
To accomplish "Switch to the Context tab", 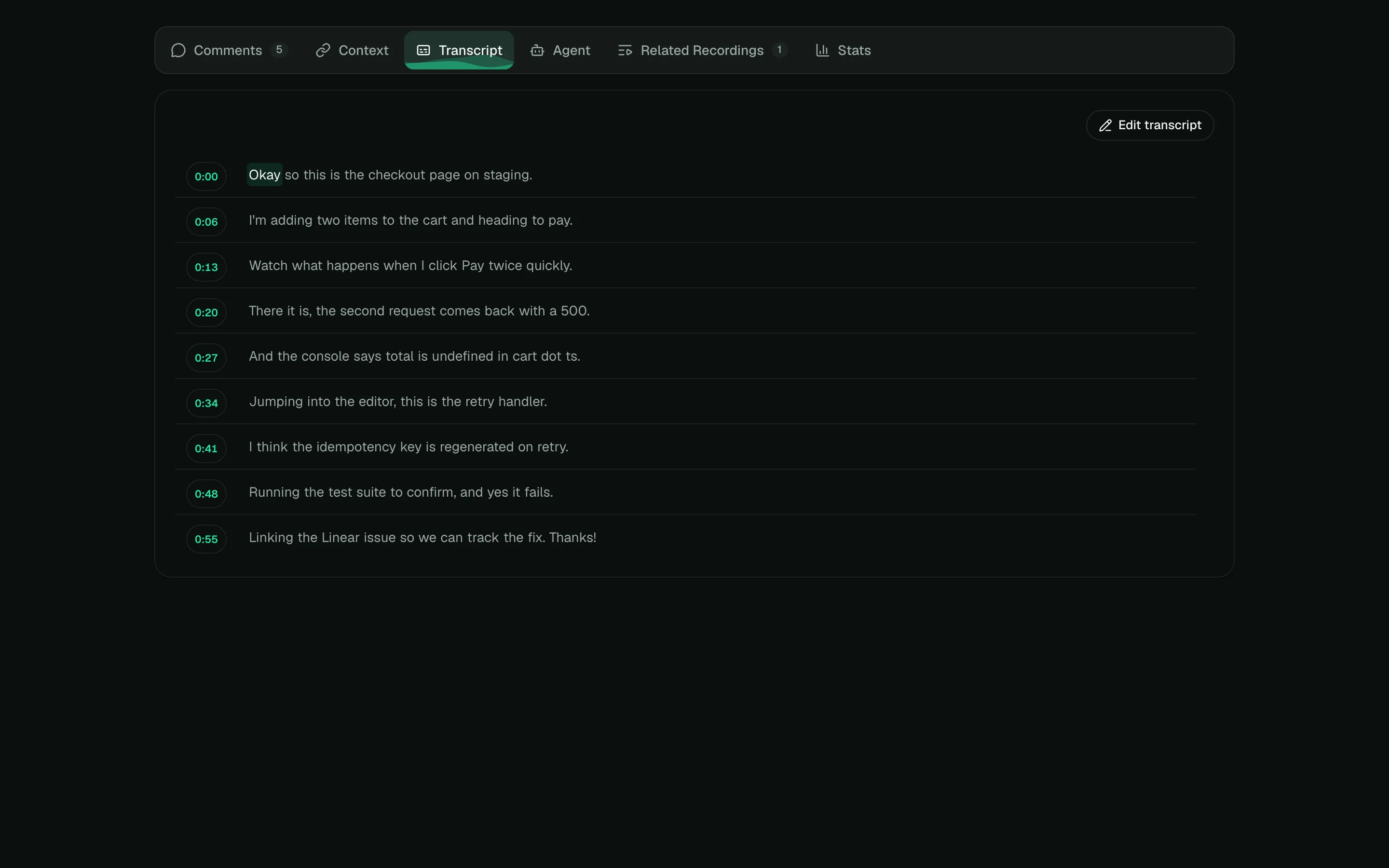I will click(352, 50).
